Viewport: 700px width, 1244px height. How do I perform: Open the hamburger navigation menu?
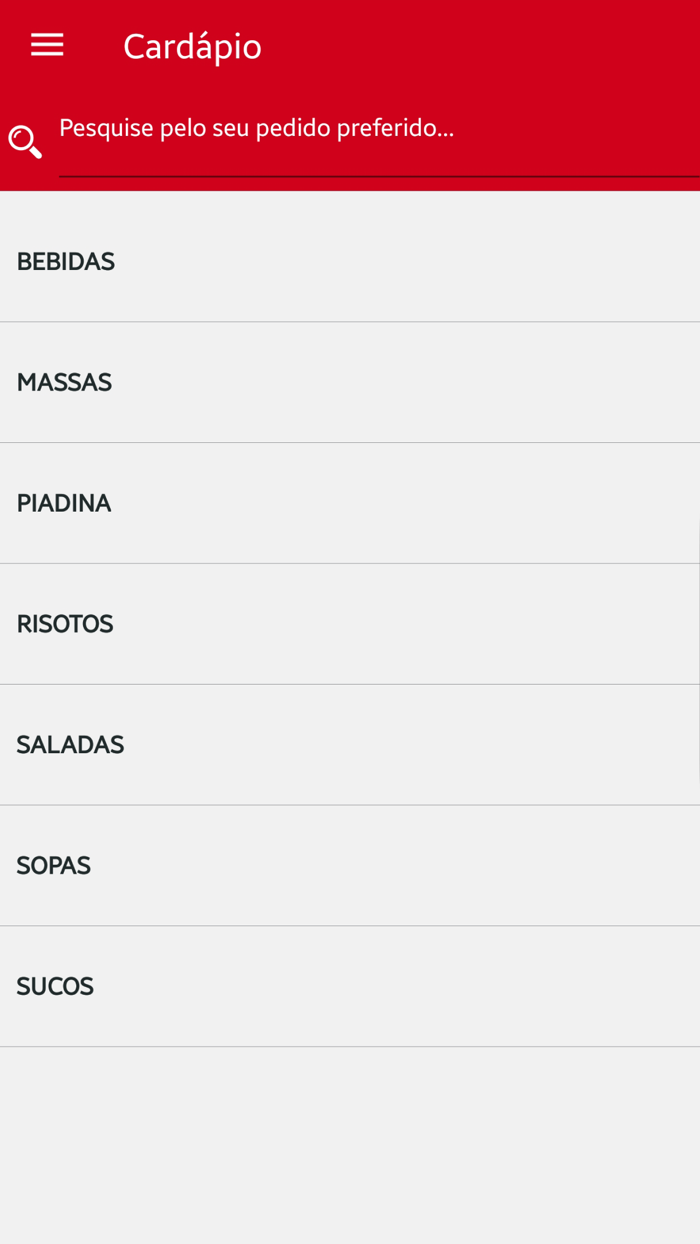(x=47, y=45)
